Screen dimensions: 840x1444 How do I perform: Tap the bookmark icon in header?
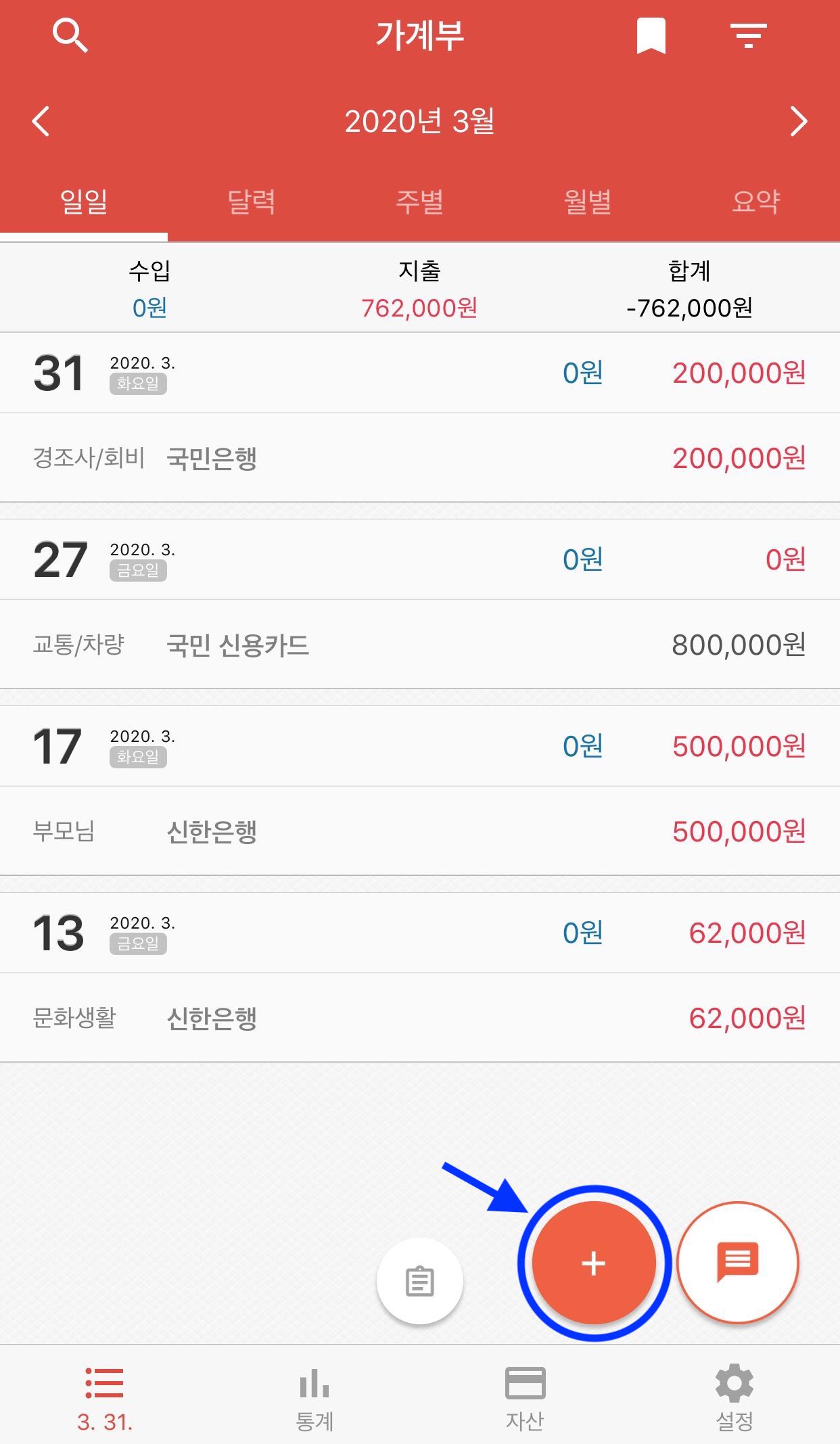coord(651,36)
